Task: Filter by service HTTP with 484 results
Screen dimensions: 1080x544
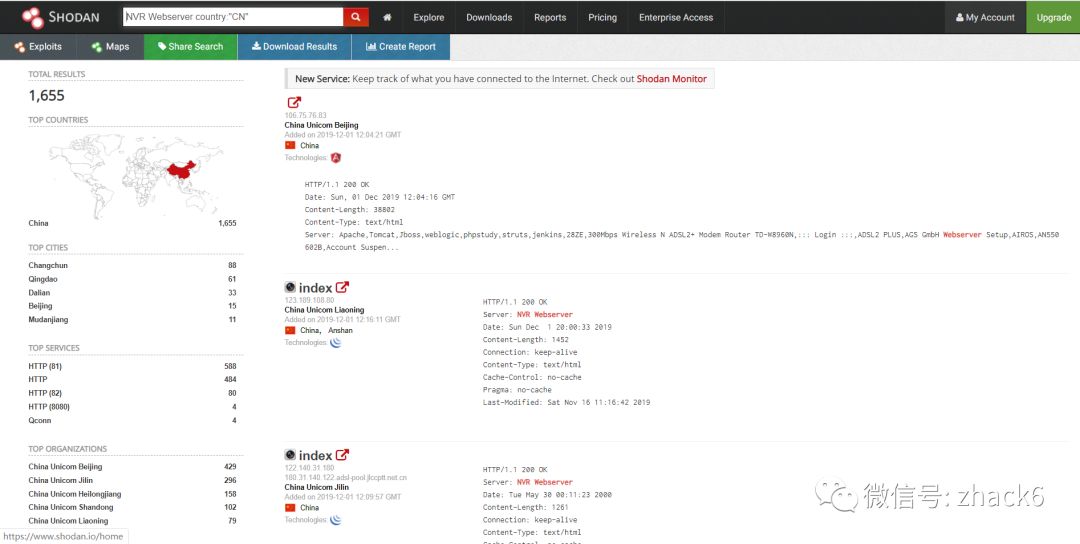Action: (x=38, y=379)
